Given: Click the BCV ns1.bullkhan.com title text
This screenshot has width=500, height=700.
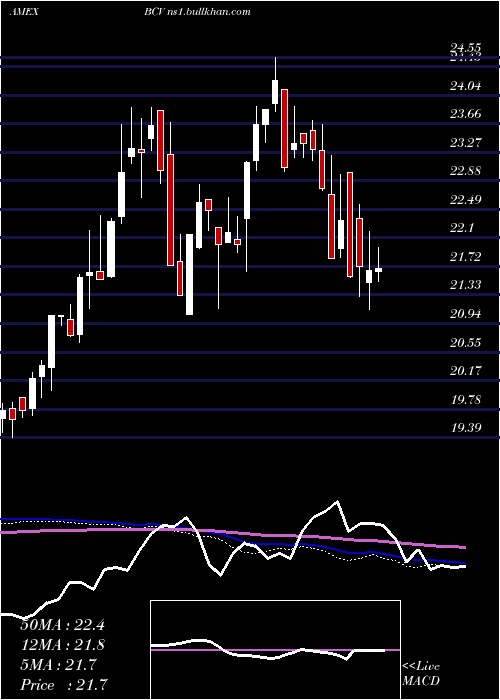Looking at the screenshot, I should click(197, 12).
